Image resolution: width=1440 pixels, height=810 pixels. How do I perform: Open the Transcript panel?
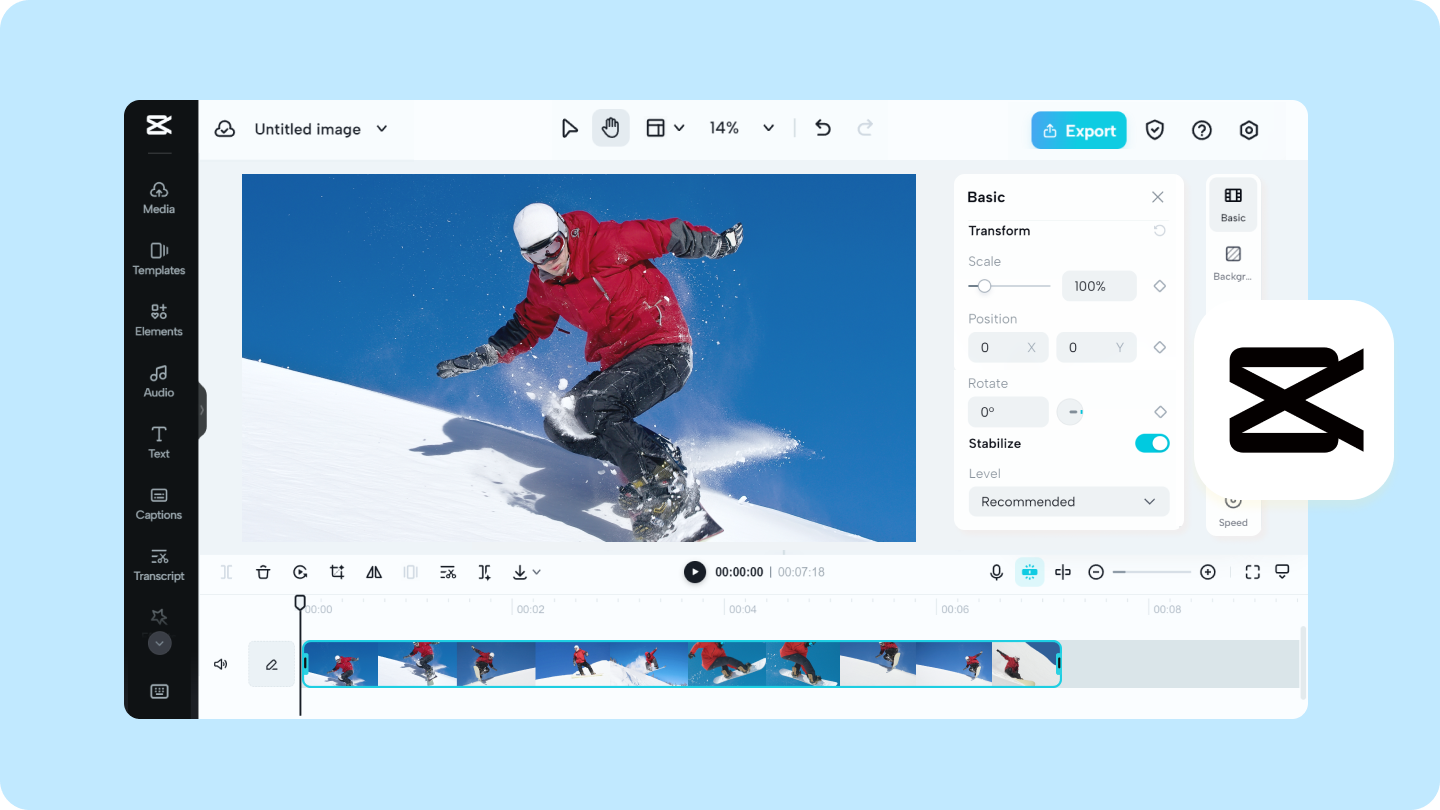(x=159, y=564)
